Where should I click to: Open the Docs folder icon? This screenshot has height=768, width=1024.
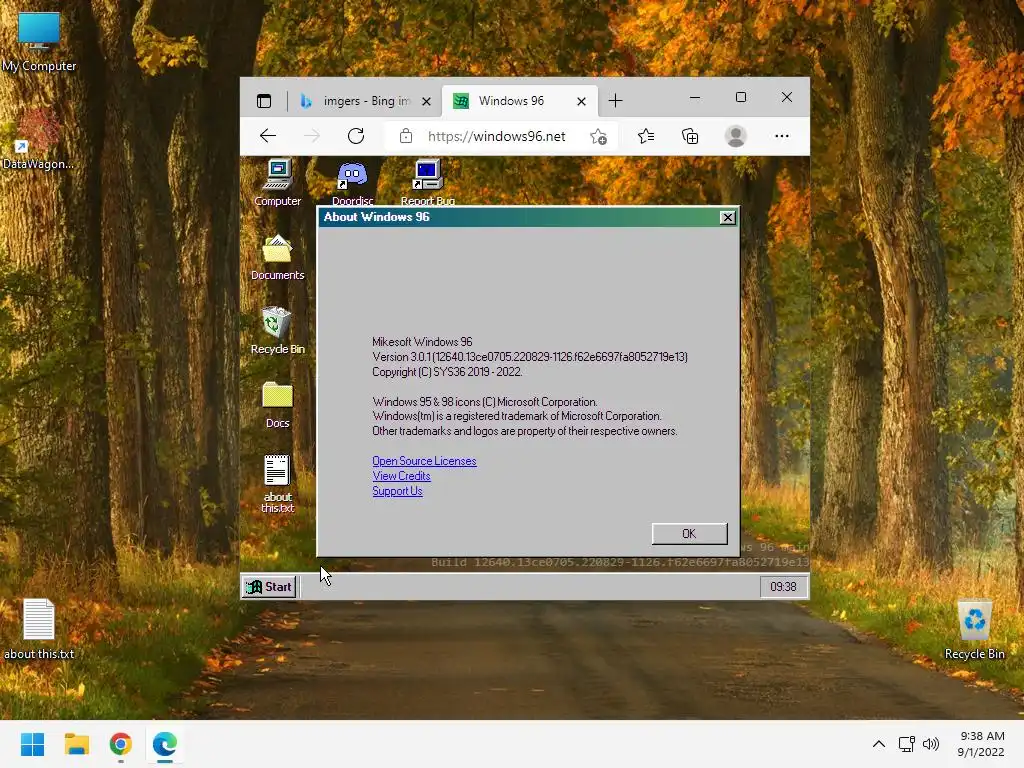click(x=278, y=405)
